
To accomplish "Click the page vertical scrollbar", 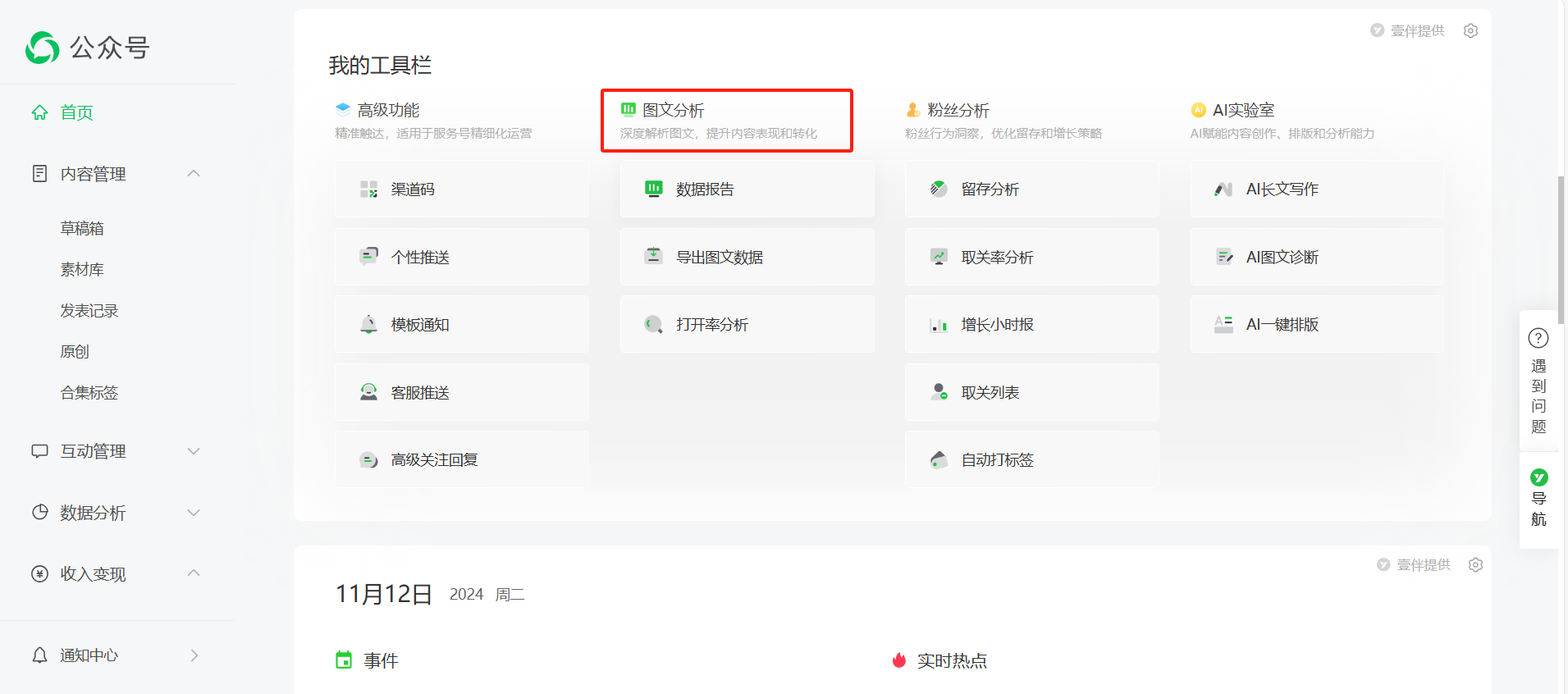I will coord(1561,249).
